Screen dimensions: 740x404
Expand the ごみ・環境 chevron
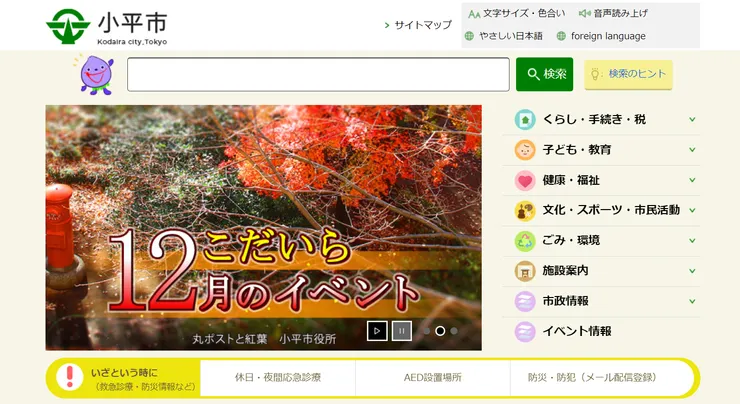(692, 240)
